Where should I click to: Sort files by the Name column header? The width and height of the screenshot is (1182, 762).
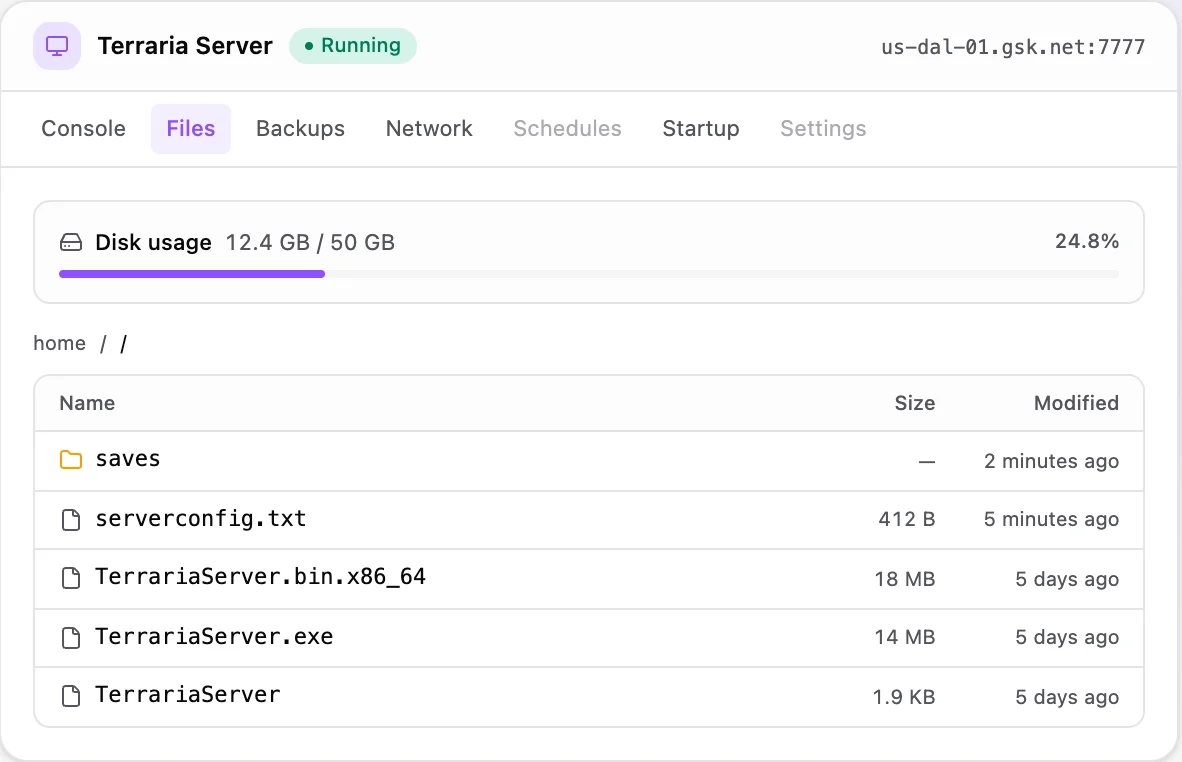point(87,403)
